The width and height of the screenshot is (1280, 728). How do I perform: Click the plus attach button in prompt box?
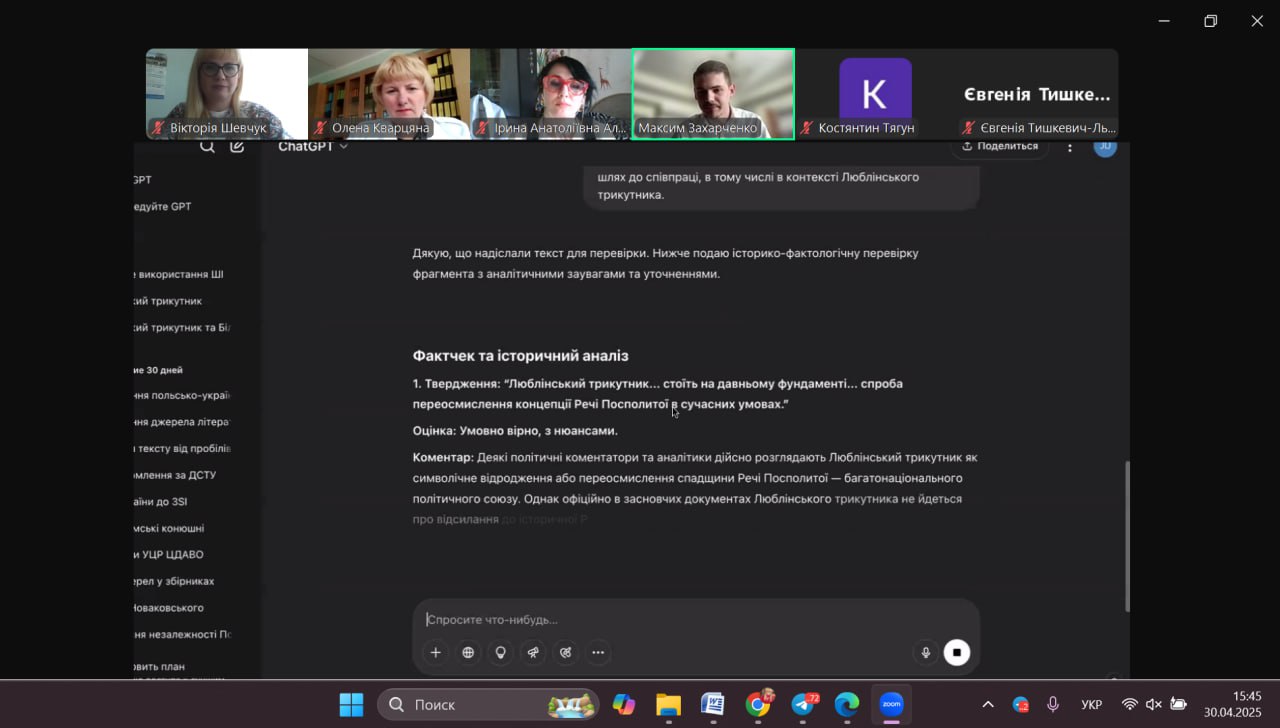tap(435, 653)
